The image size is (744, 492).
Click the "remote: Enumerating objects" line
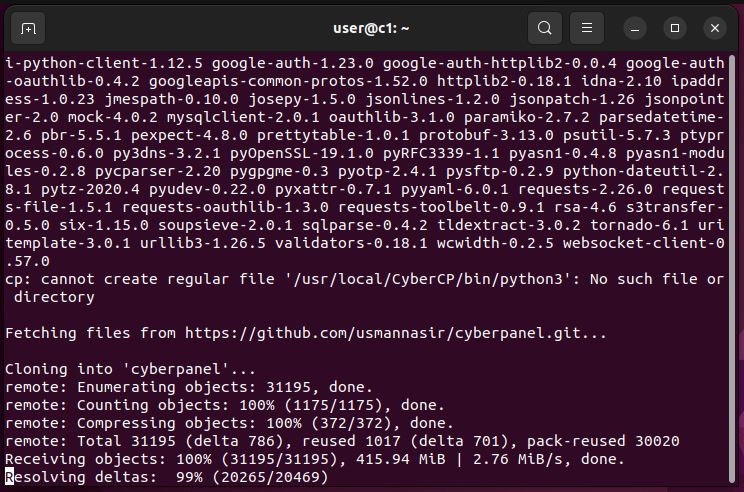point(188,387)
